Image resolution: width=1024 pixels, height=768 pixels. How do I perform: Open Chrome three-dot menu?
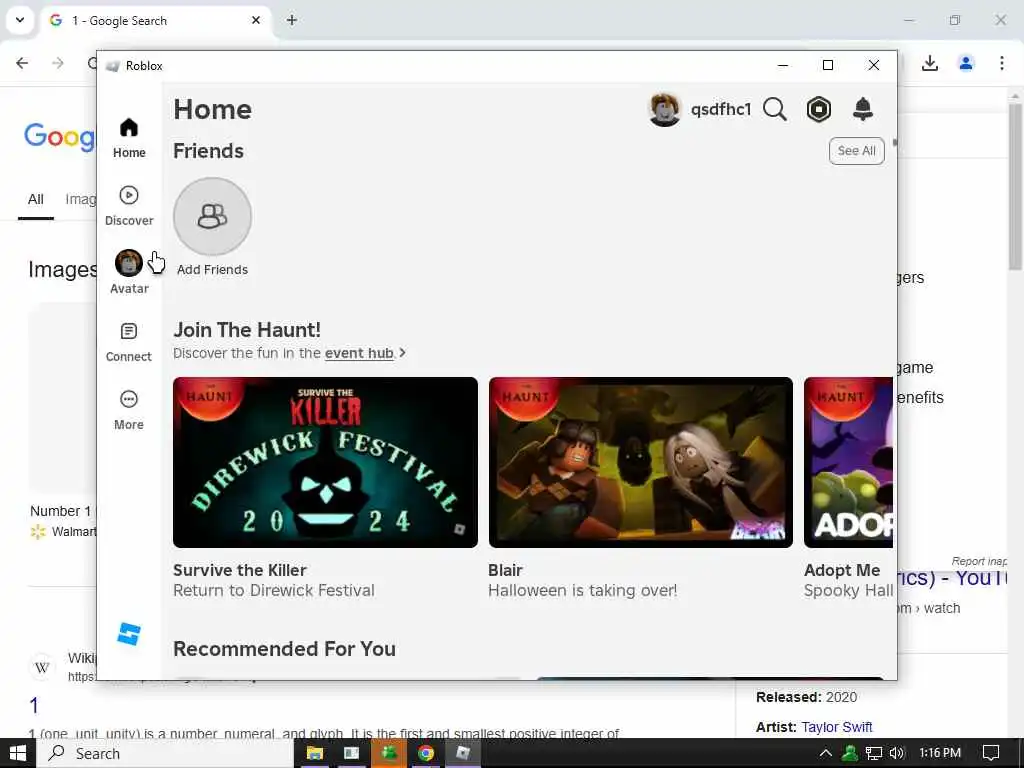click(x=1002, y=63)
